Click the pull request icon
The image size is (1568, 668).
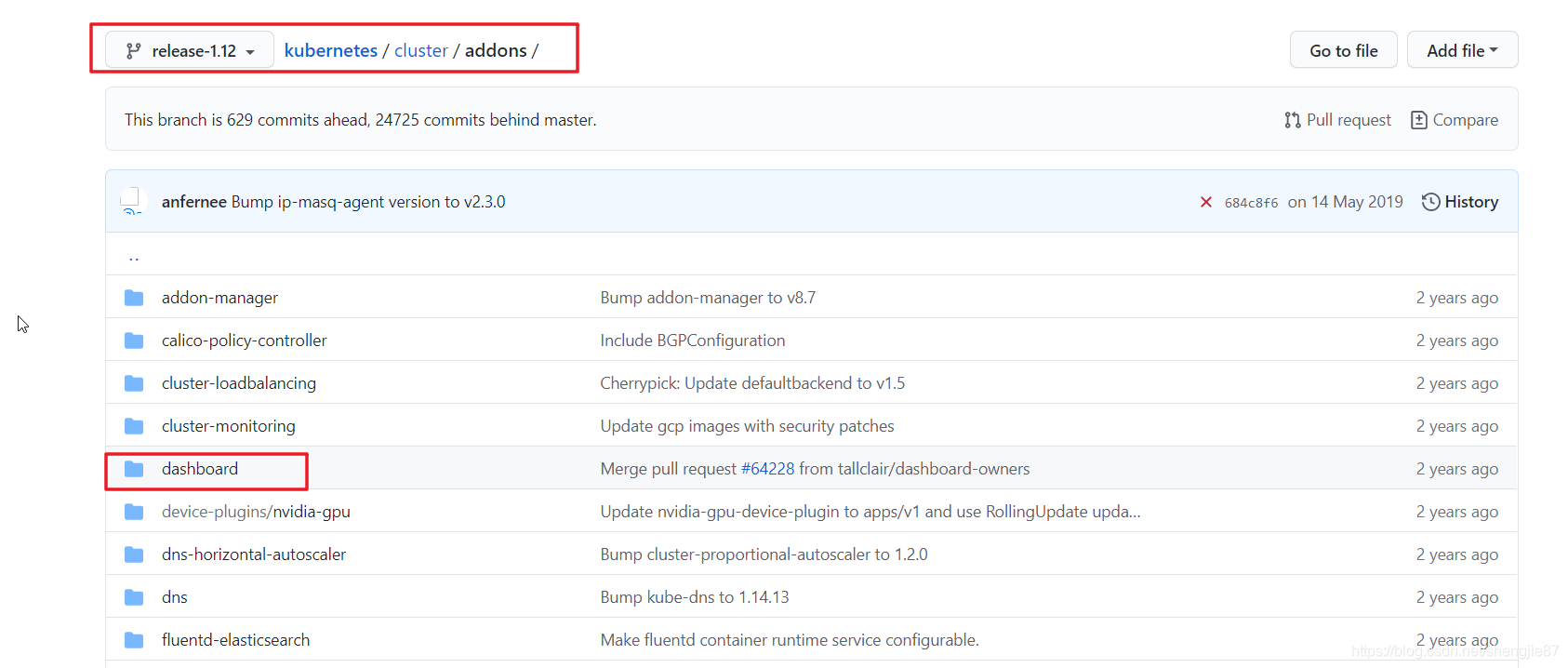pos(1293,120)
